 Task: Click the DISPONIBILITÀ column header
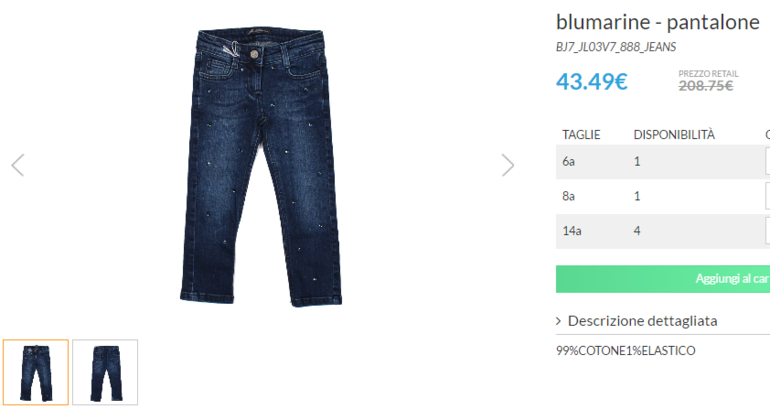tap(674, 135)
